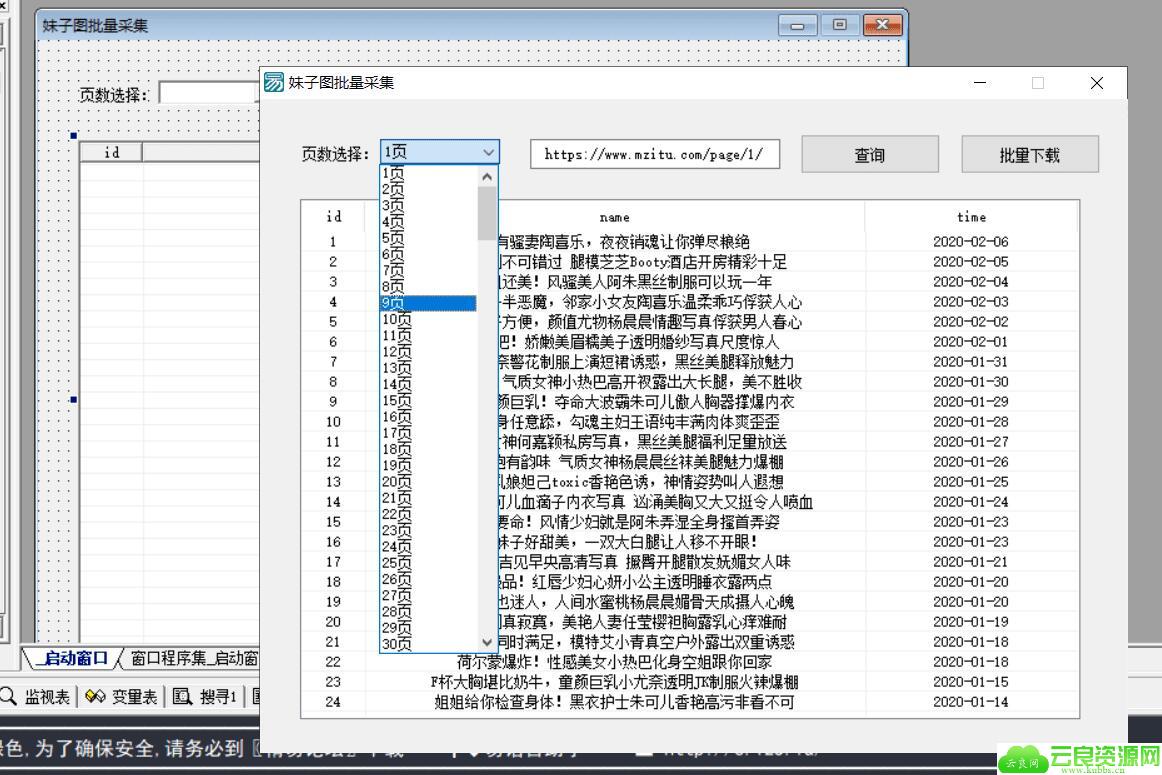The height and width of the screenshot is (775, 1162).
Task: Open the 搜寻1 panel tab
Action: pos(205,696)
